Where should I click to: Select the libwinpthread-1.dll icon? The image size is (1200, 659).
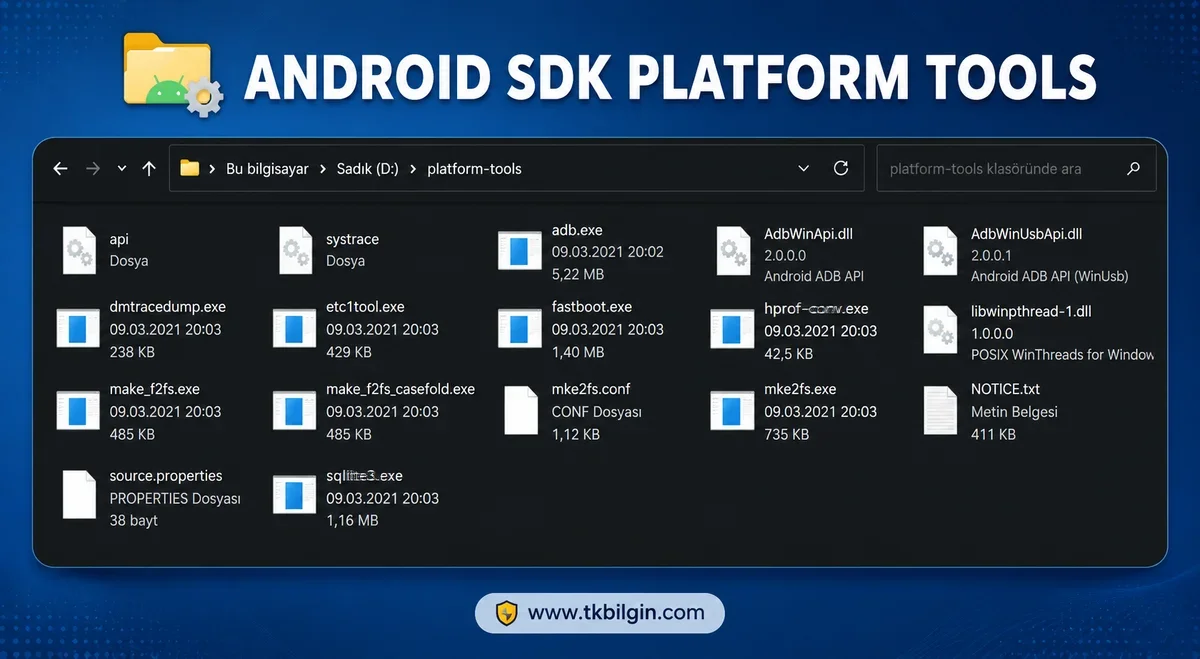(x=940, y=330)
